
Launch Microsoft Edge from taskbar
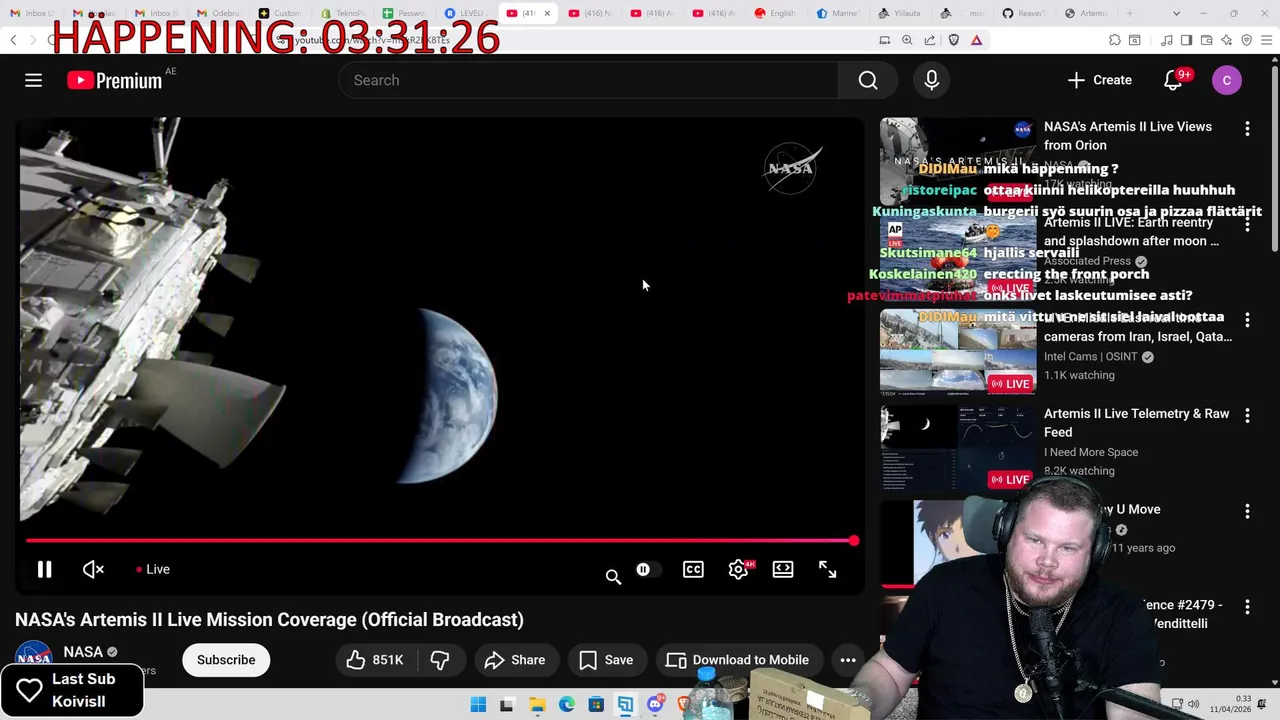pyautogui.click(x=567, y=705)
